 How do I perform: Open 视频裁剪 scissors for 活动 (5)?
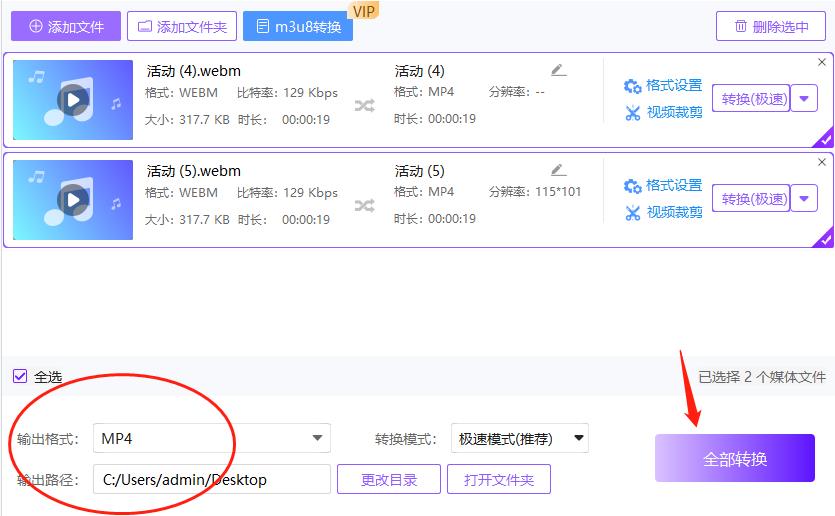click(663, 212)
